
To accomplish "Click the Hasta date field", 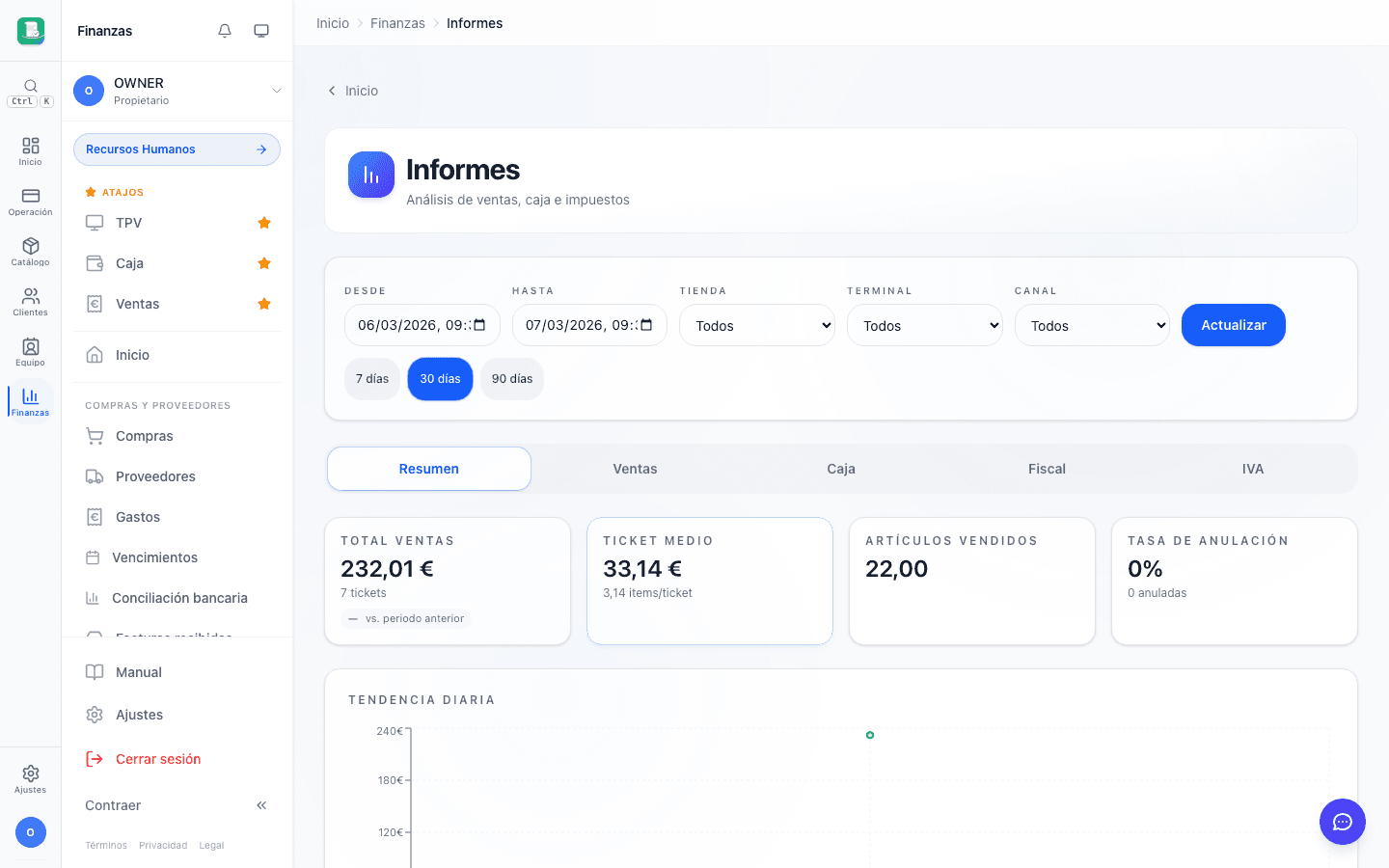I will pyautogui.click(x=589, y=325).
